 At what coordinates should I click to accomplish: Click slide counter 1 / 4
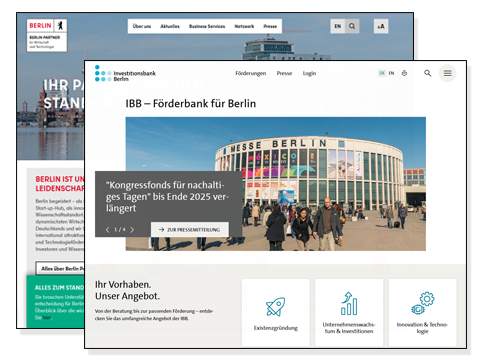tap(120, 230)
